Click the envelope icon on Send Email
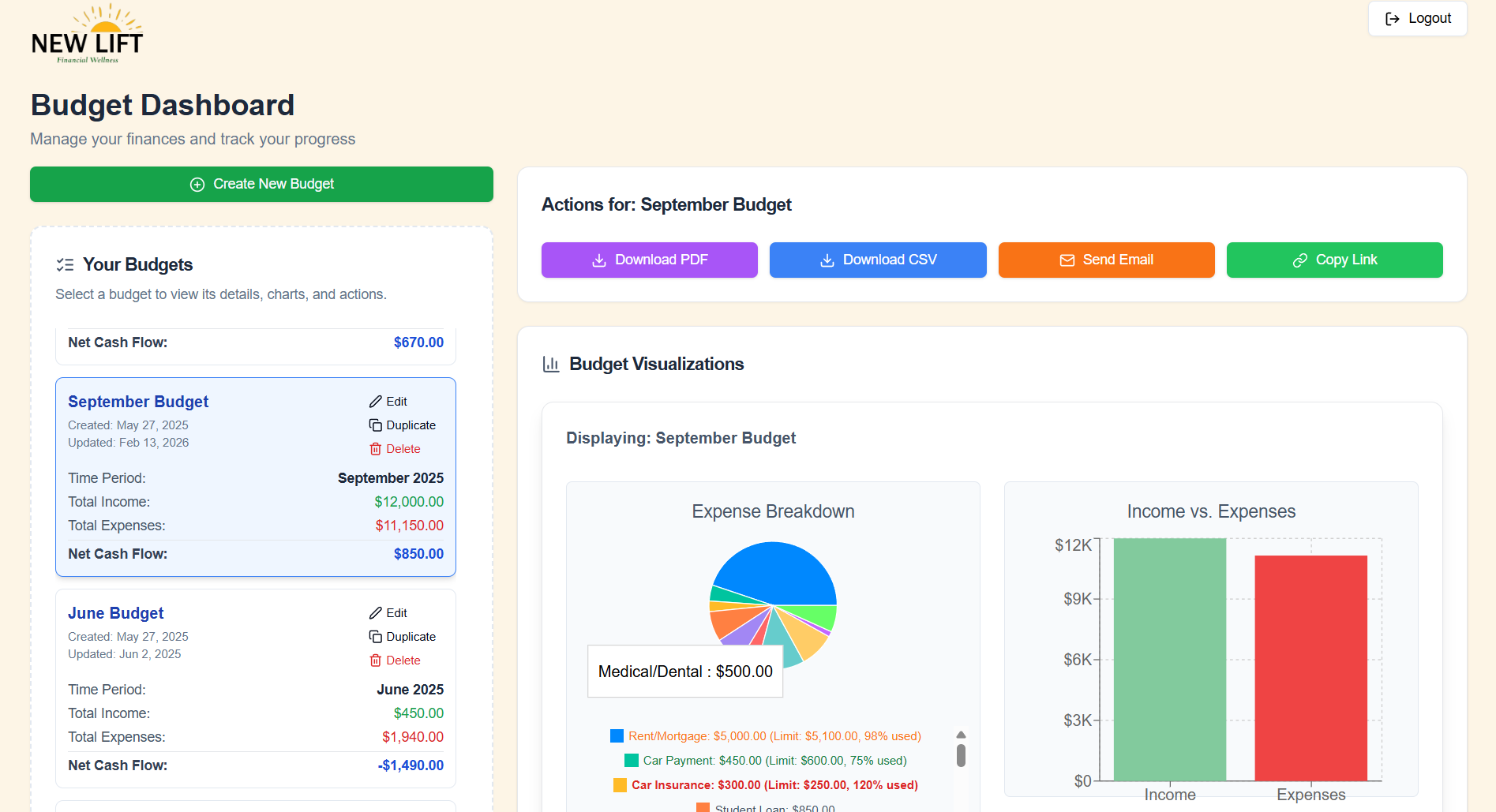The height and width of the screenshot is (812, 1496). click(x=1067, y=260)
